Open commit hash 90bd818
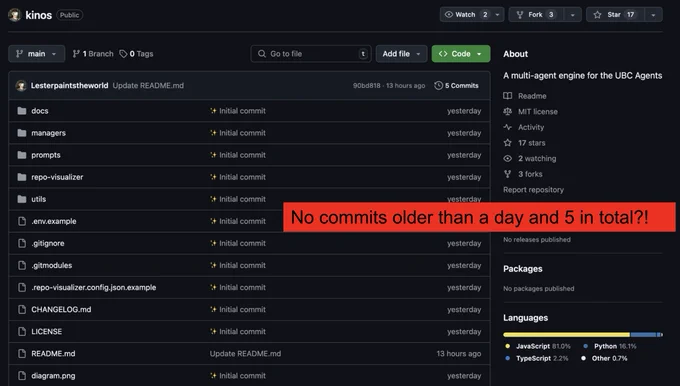This screenshot has height=386, width=680. (x=366, y=85)
